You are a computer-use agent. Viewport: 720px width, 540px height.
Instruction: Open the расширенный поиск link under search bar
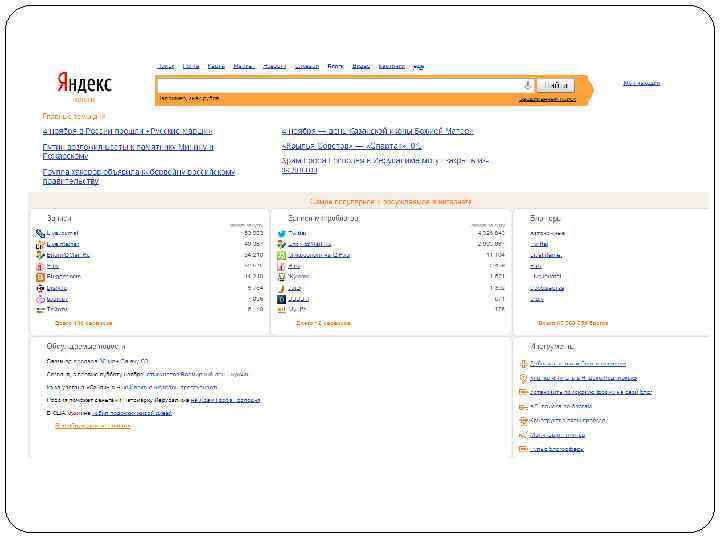pyautogui.click(x=547, y=99)
